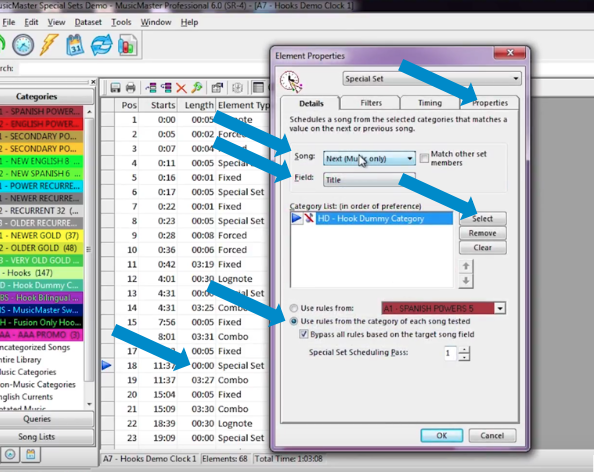594x472 pixels.
Task: Click the Clear button
Action: [482, 247]
